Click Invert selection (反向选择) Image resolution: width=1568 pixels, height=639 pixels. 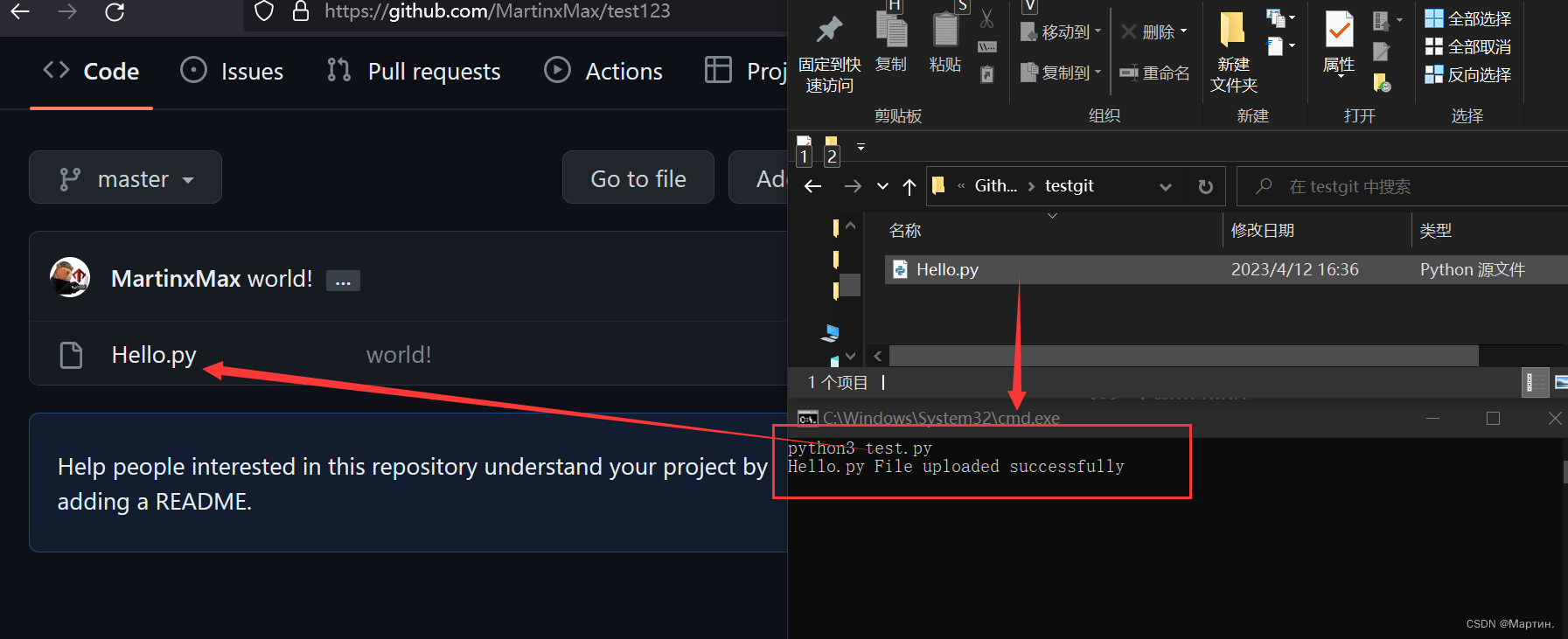[x=1467, y=74]
